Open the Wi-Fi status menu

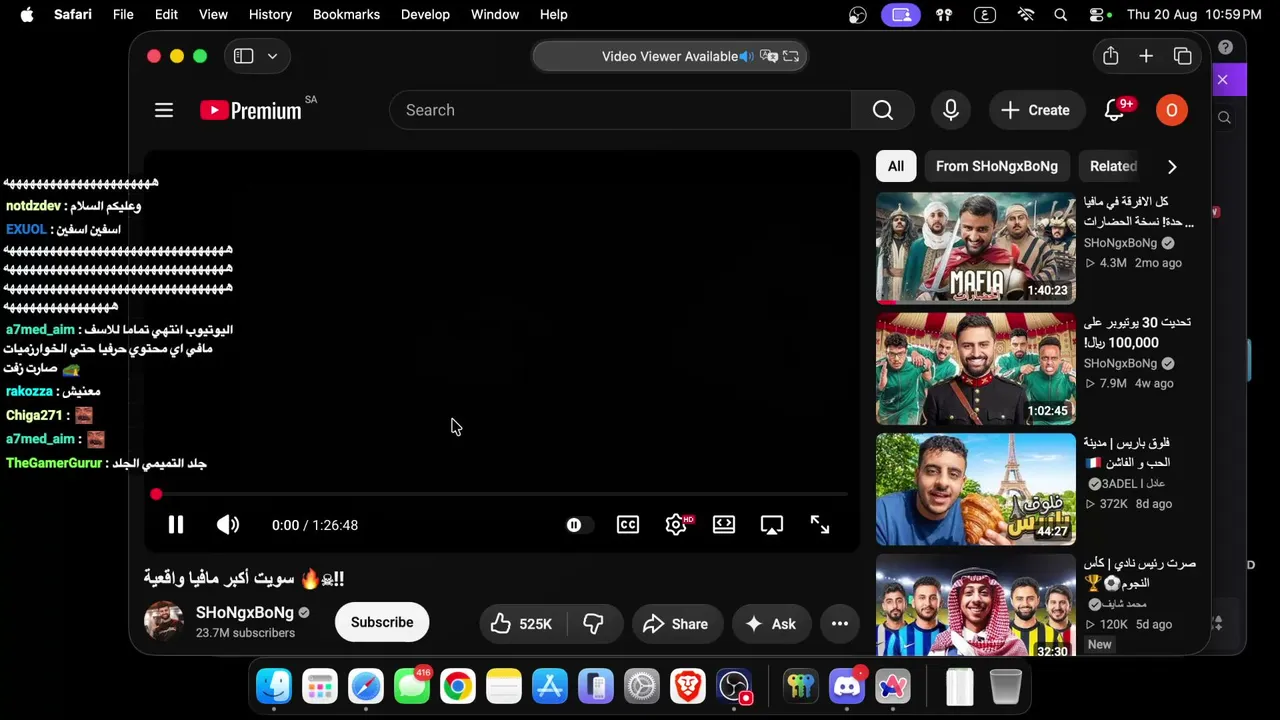1026,15
